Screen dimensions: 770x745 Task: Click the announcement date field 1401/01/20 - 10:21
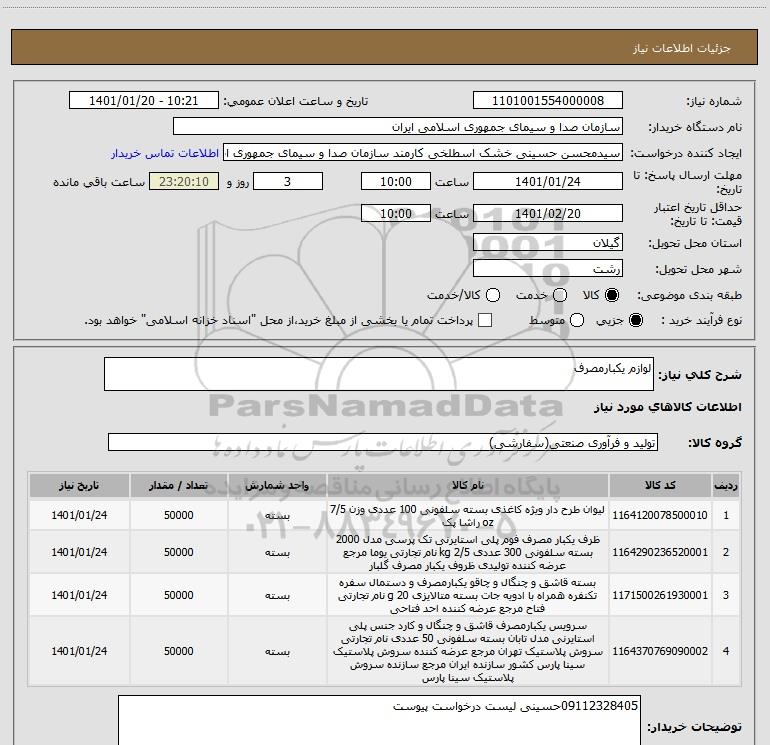pos(144,101)
